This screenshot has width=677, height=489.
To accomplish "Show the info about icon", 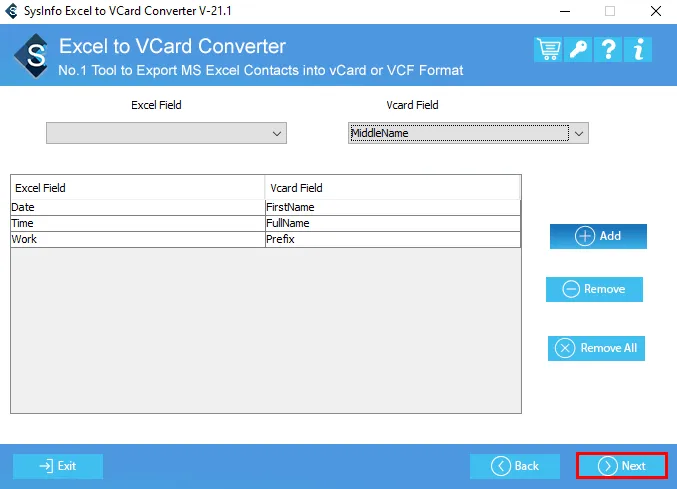I will (x=638, y=50).
